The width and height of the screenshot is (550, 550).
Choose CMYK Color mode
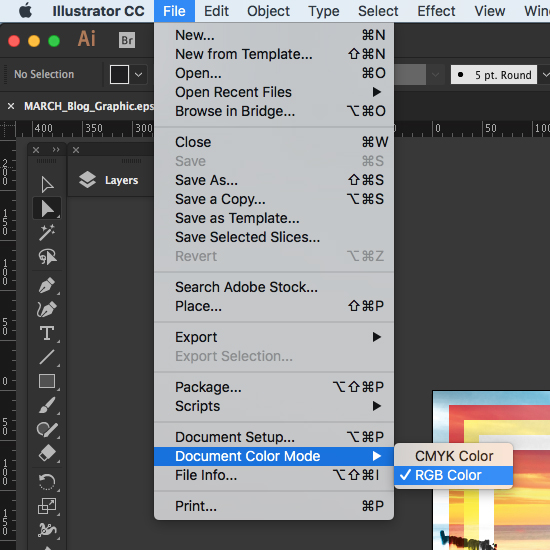tap(453, 456)
